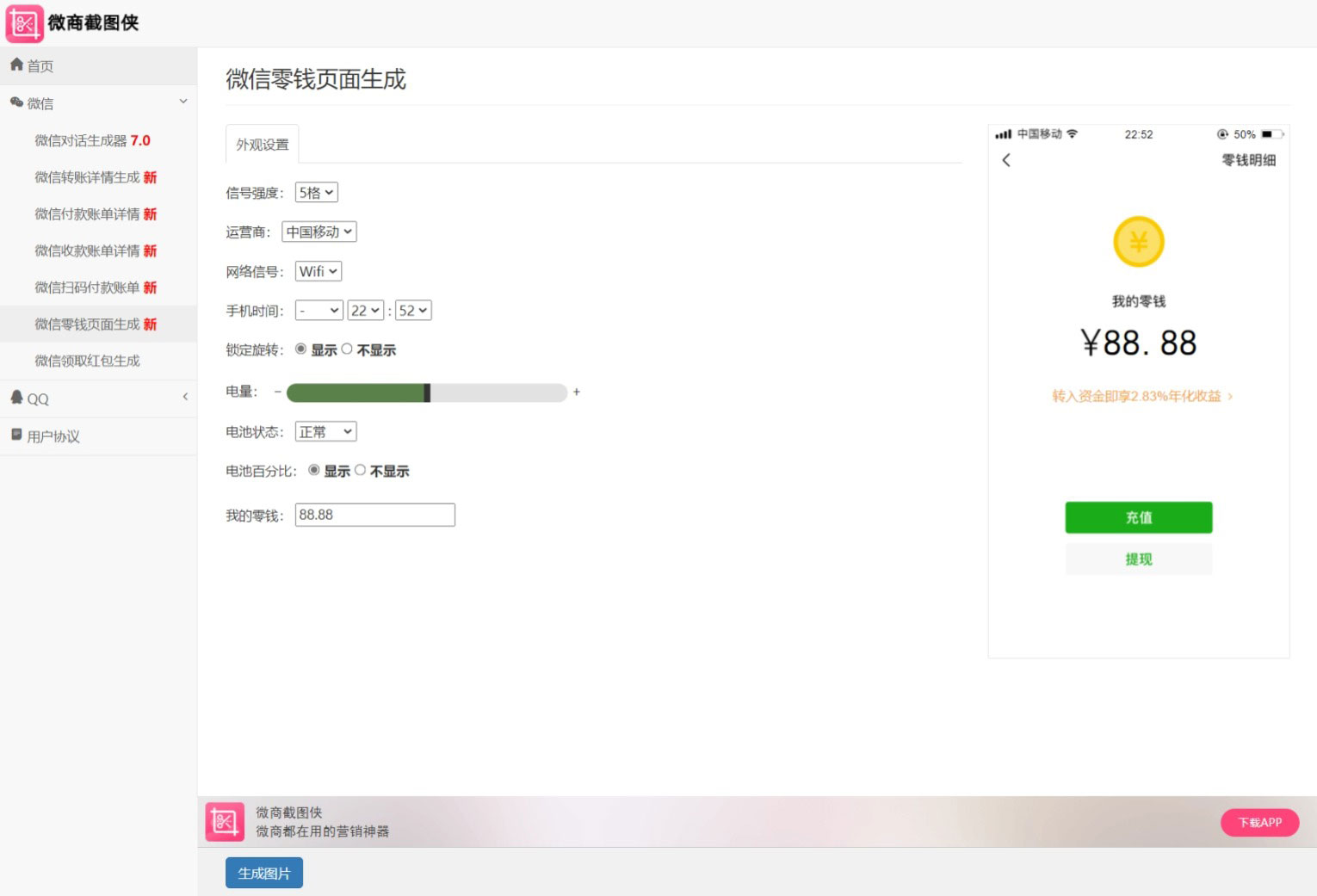The image size is (1317, 896).
Task: Click the 微信零钱页面生成 page heading
Action: coord(316,79)
